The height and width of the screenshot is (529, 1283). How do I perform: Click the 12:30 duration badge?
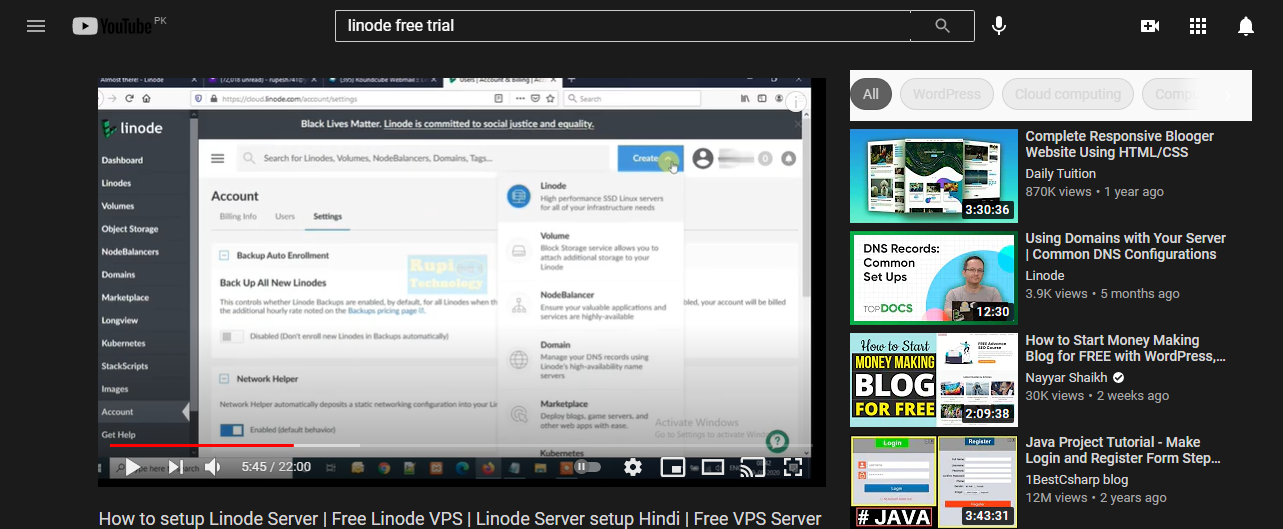coord(993,312)
